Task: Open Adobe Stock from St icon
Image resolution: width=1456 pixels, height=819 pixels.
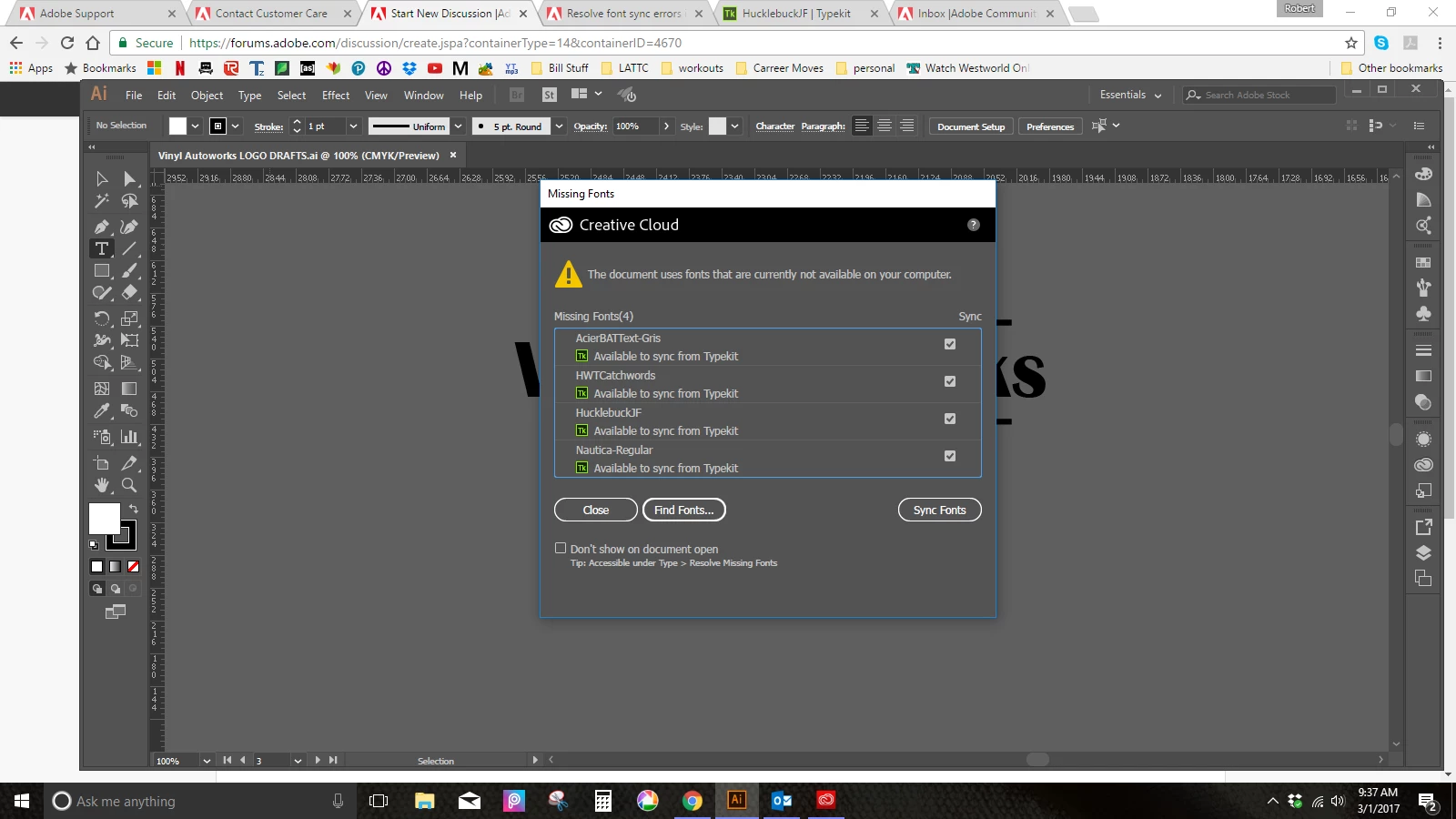Action: [549, 95]
